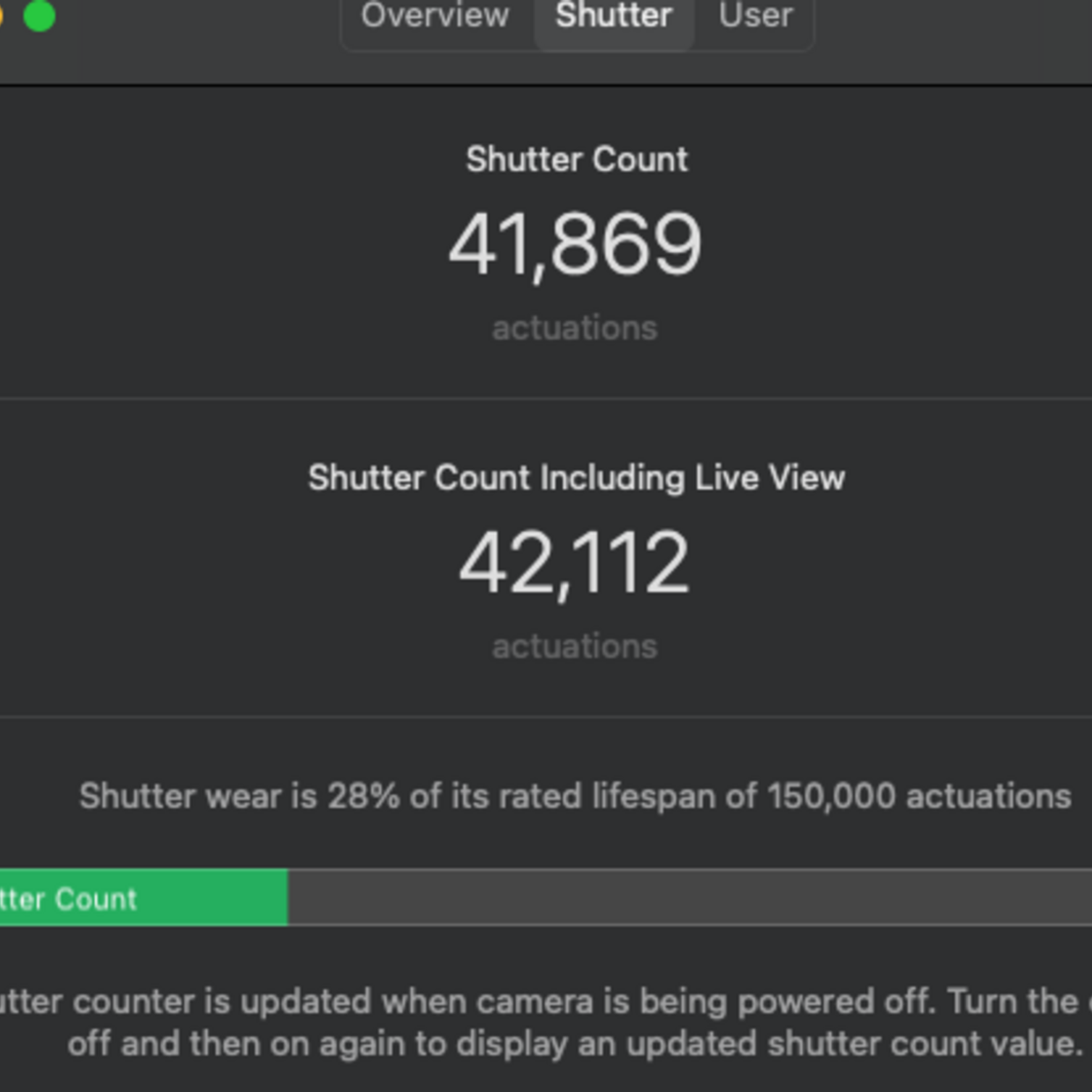Click the Count label inside the green bar
The image size is (1092, 1092).
point(96,899)
